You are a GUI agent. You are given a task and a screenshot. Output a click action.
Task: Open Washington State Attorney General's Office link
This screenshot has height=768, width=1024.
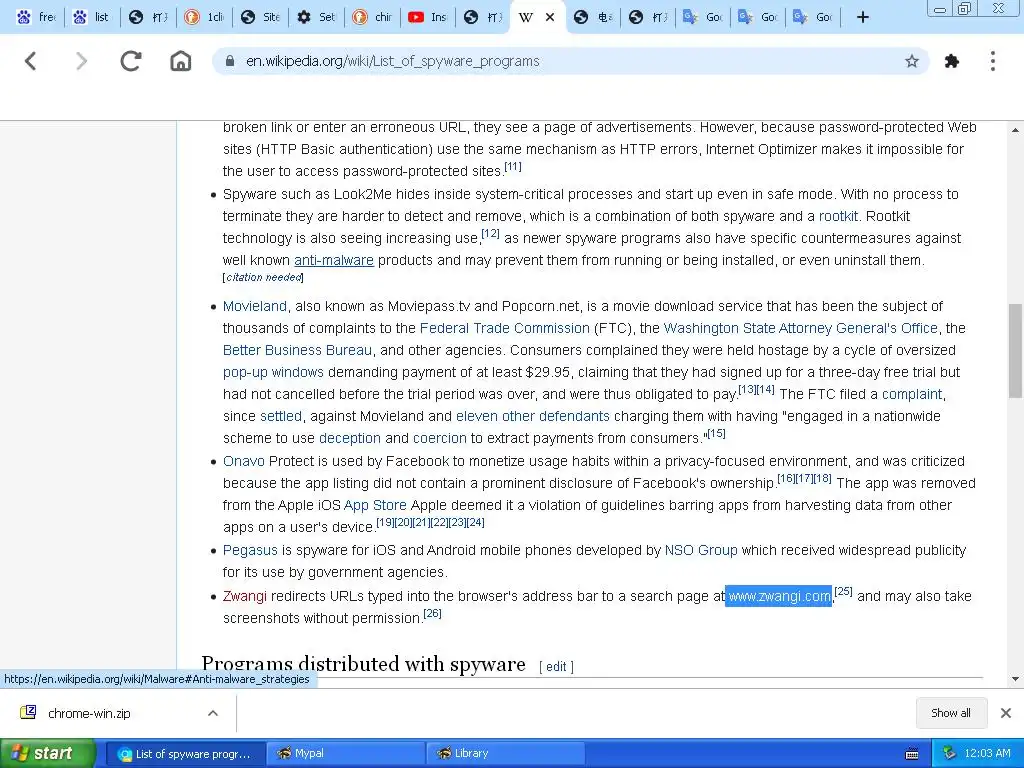pyautogui.click(x=801, y=328)
